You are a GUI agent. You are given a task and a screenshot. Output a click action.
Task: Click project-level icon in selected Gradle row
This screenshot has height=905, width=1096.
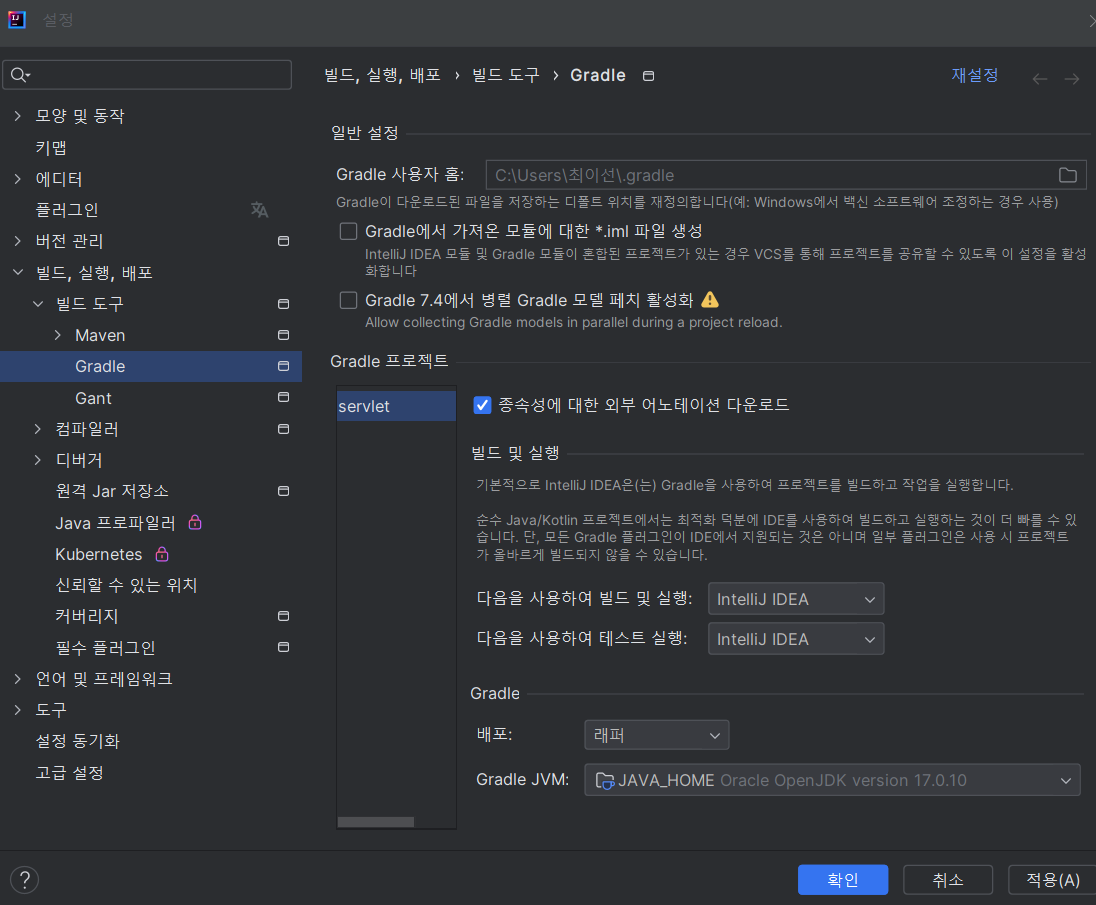(283, 366)
